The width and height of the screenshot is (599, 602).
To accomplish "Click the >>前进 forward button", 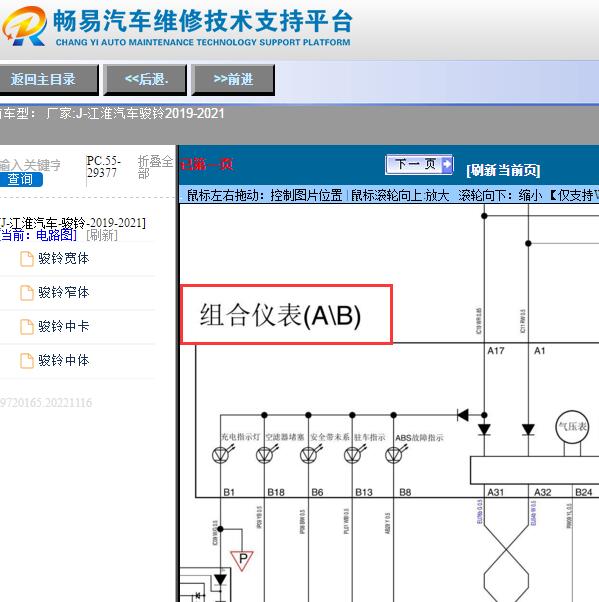I will point(233,80).
